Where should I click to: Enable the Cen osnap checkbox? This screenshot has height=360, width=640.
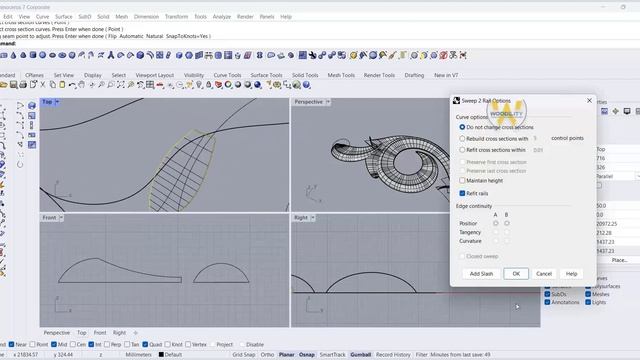(x=73, y=344)
